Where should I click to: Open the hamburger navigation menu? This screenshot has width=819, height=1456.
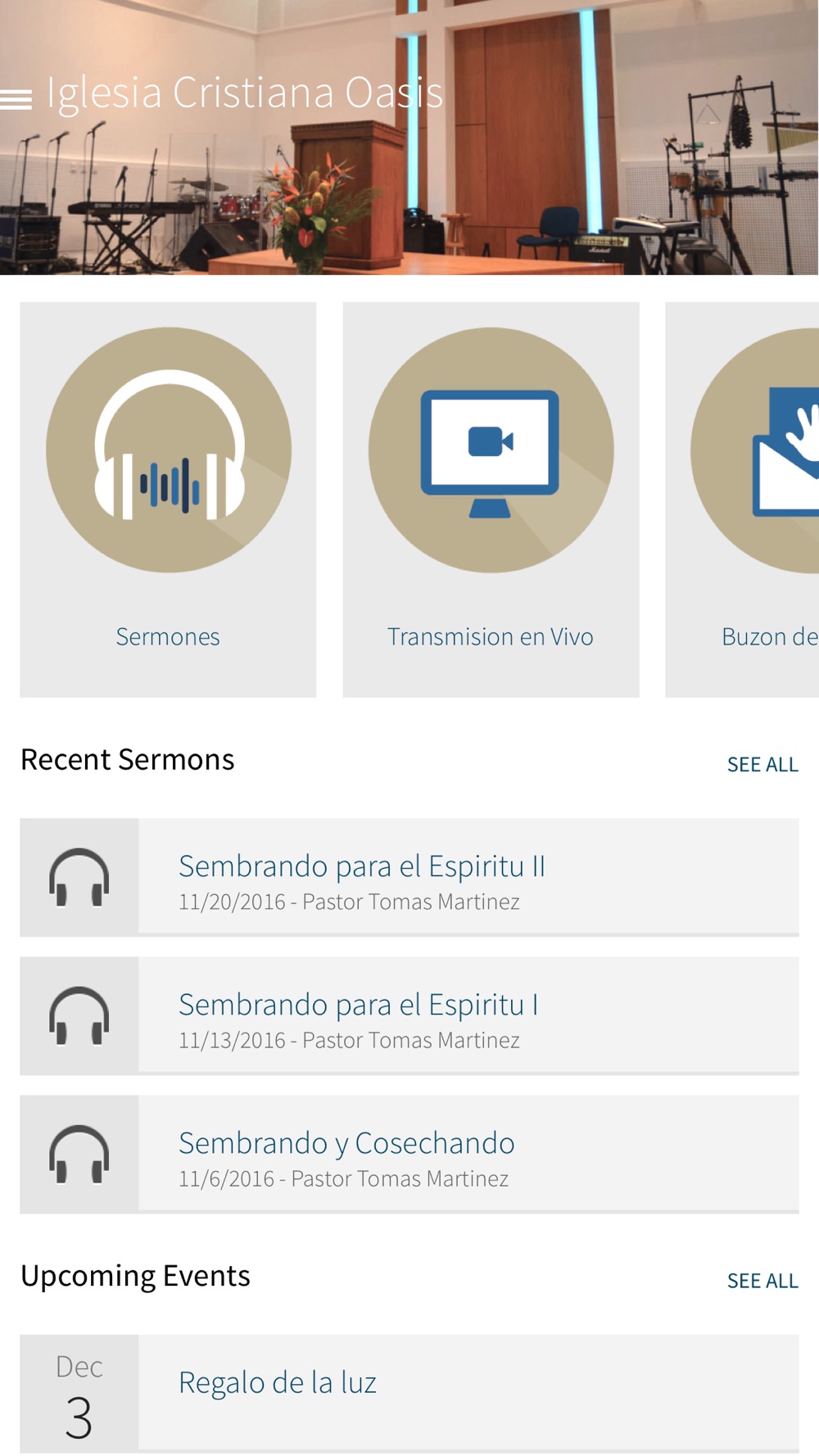(x=16, y=99)
